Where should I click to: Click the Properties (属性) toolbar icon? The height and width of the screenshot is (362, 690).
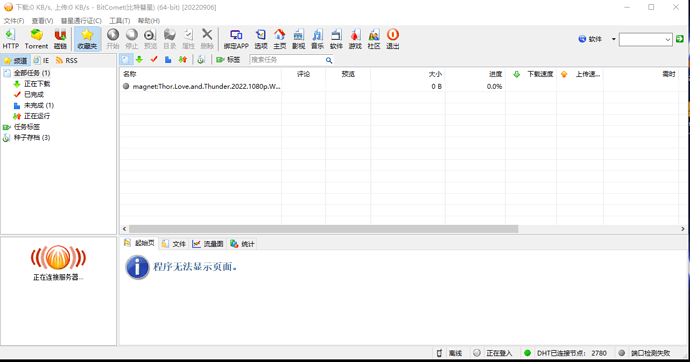pos(188,39)
